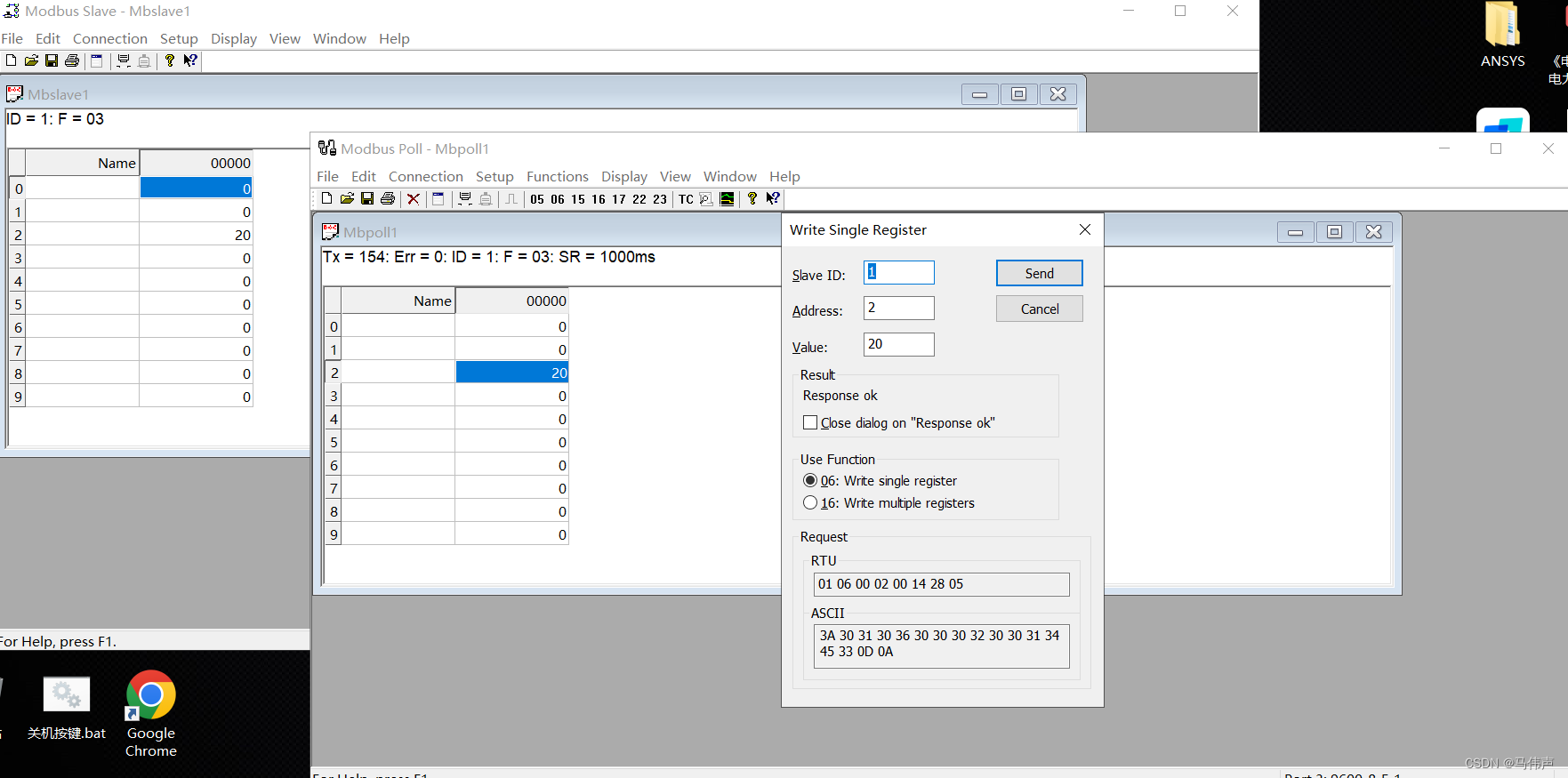Click Print icon in Modbus Poll toolbar
Image resolution: width=1568 pixels, height=778 pixels.
tap(388, 198)
